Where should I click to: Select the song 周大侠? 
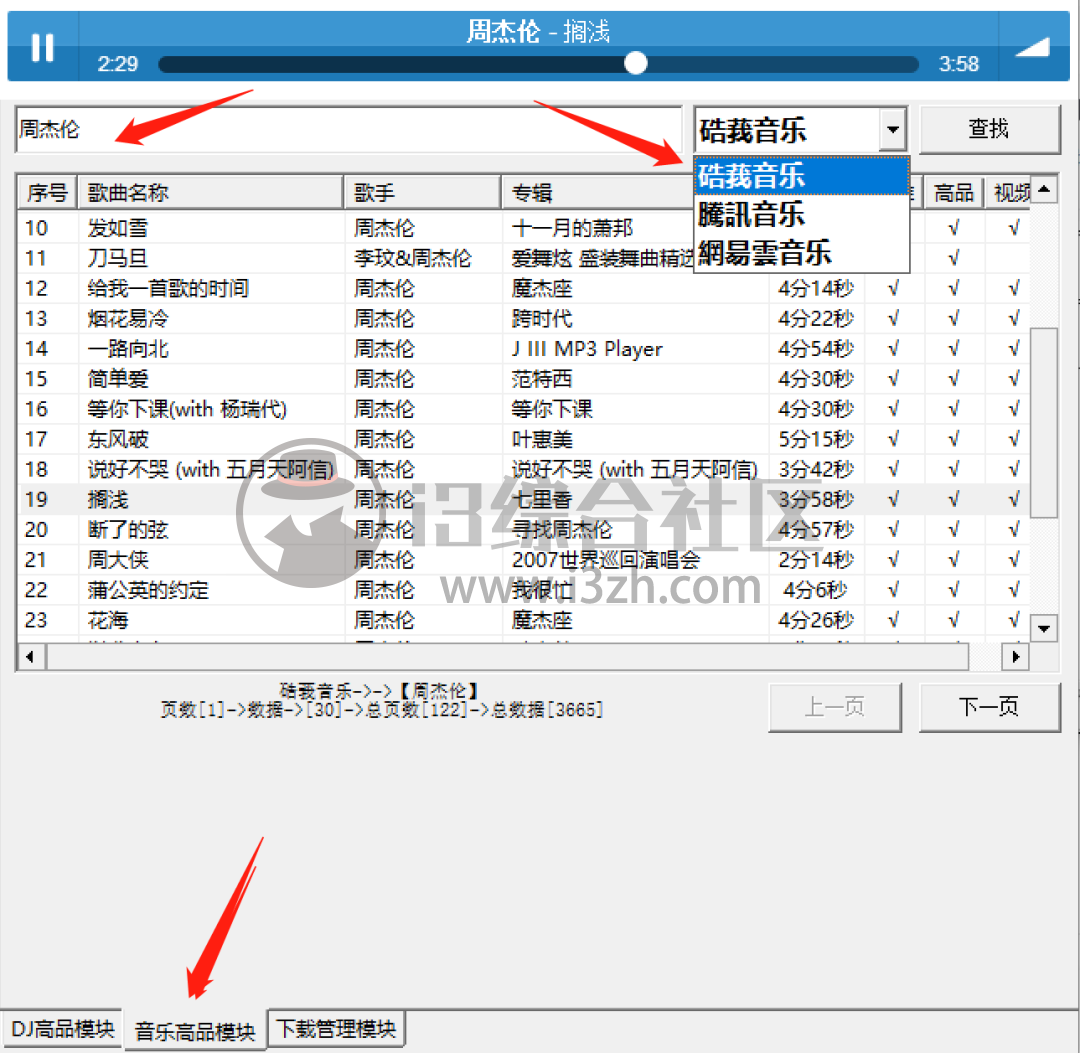click(118, 560)
